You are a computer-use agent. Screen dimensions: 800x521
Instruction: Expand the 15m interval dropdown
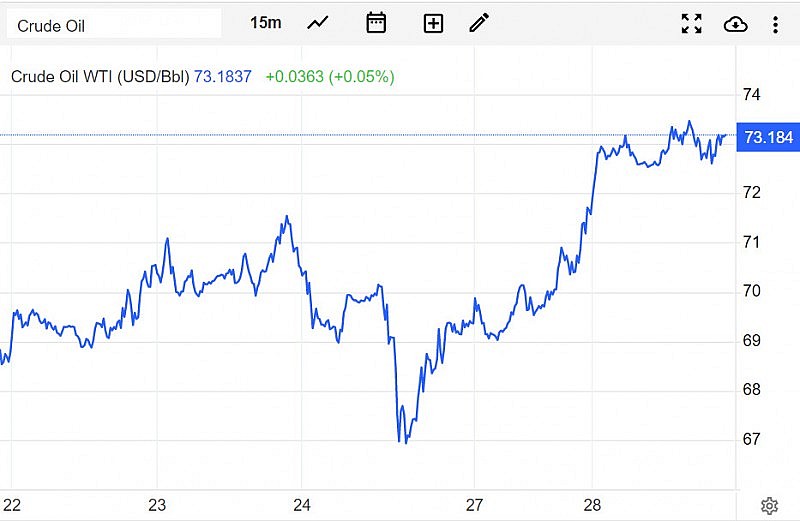click(x=265, y=23)
